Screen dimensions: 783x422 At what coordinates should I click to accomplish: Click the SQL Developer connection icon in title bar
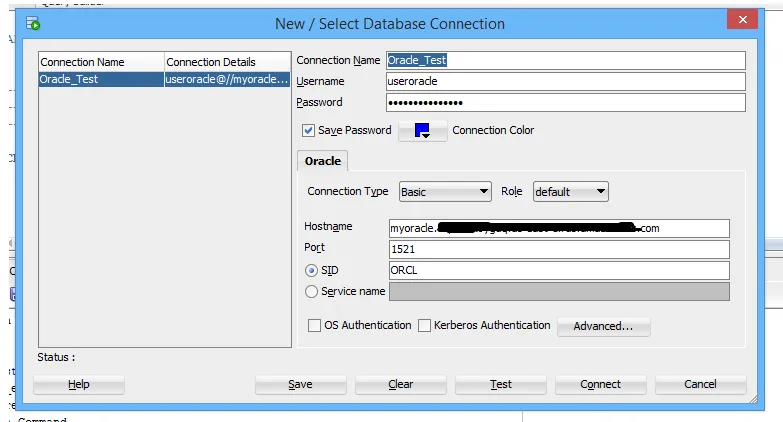click(33, 23)
